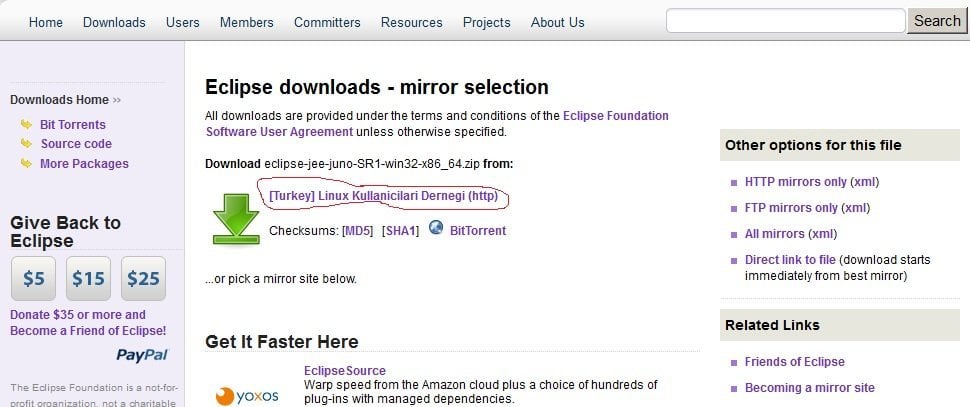The image size is (970, 407).
Task: Click the green download arrow icon
Action: [x=236, y=219]
